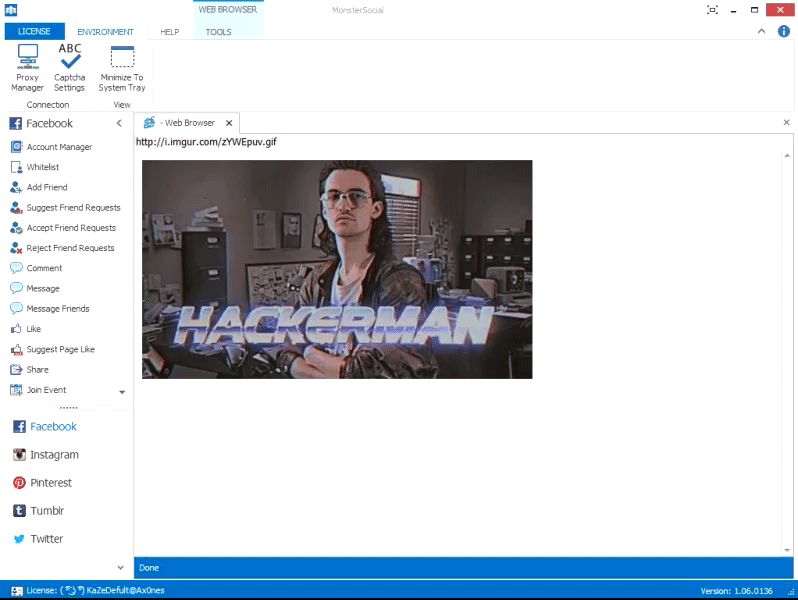Open the Suggest Page Like task
The width and height of the screenshot is (798, 600).
pyautogui.click(x=52, y=350)
